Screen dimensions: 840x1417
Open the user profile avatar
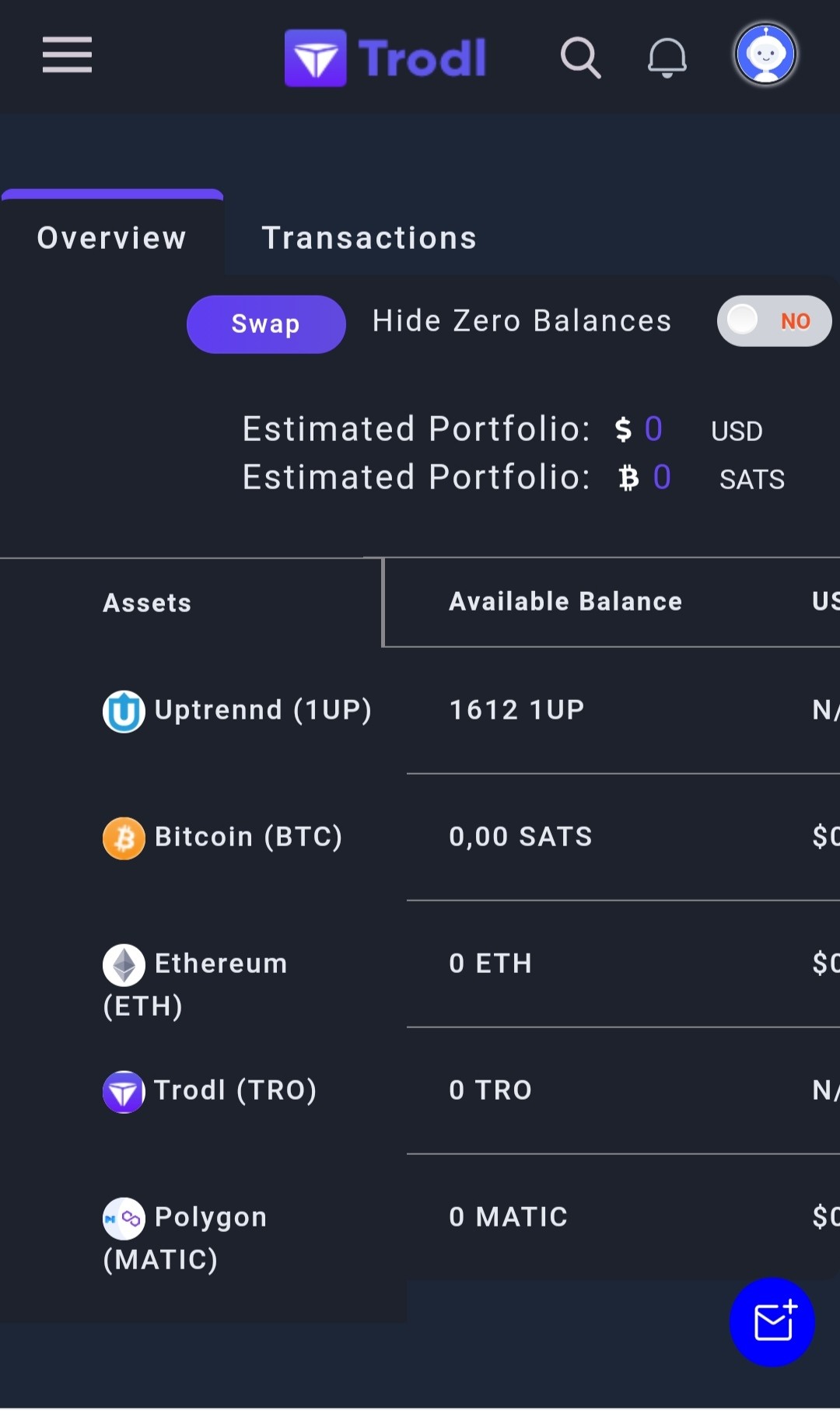pos(766,54)
